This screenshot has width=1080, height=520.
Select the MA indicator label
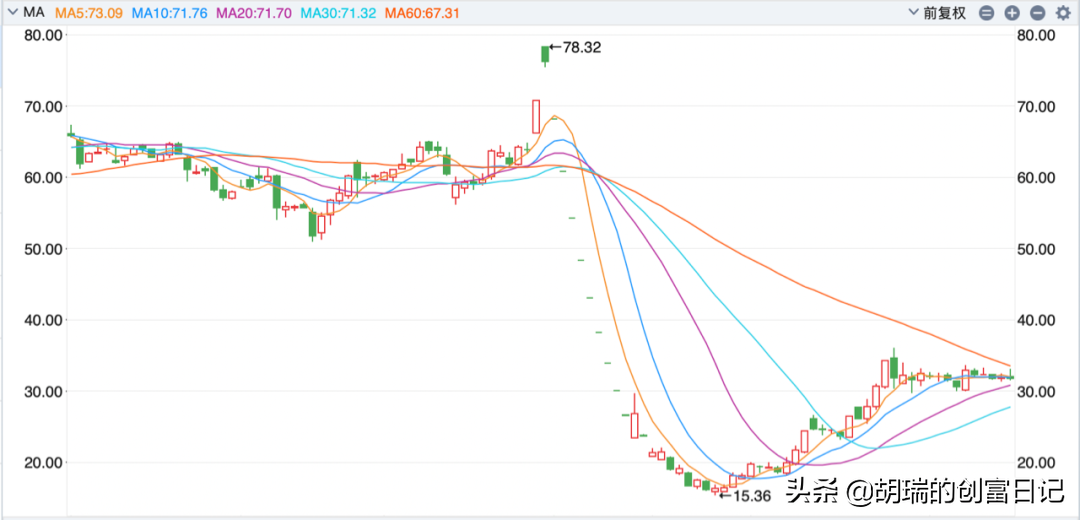point(34,12)
